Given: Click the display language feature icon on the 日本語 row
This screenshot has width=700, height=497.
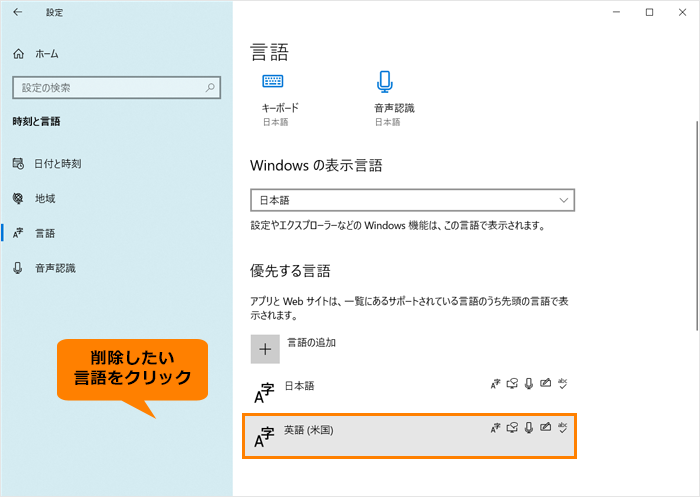Looking at the screenshot, I should (496, 384).
